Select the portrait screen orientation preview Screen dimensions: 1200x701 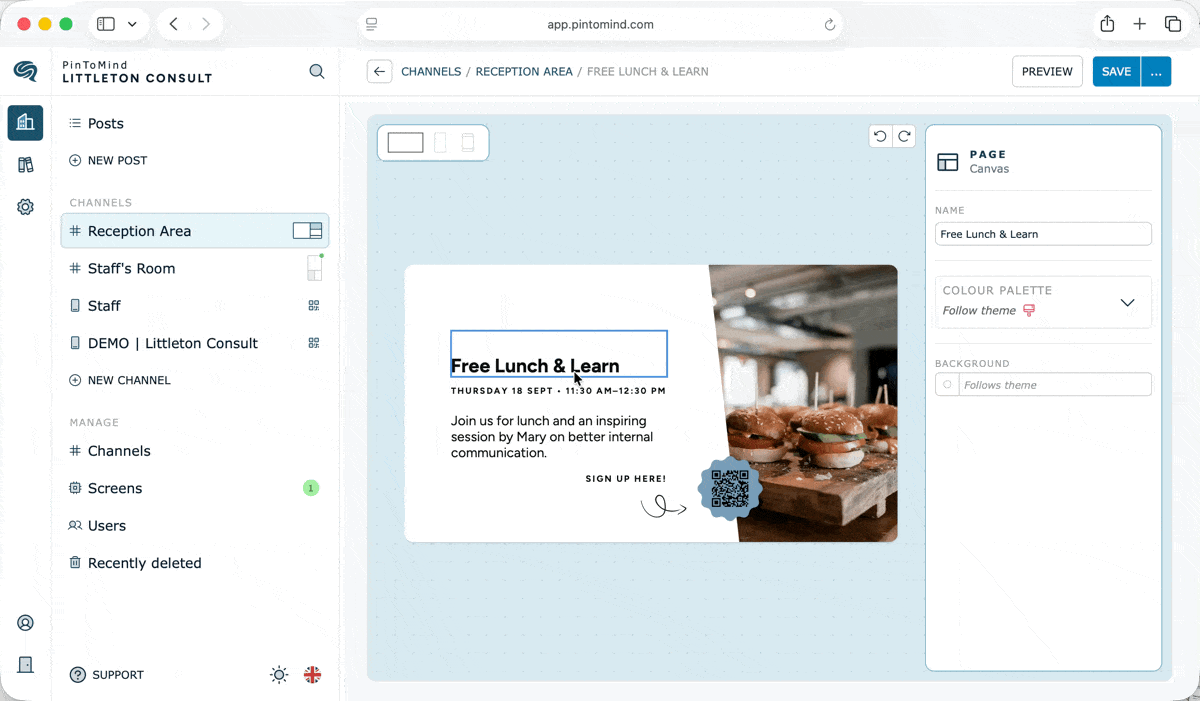(440, 143)
